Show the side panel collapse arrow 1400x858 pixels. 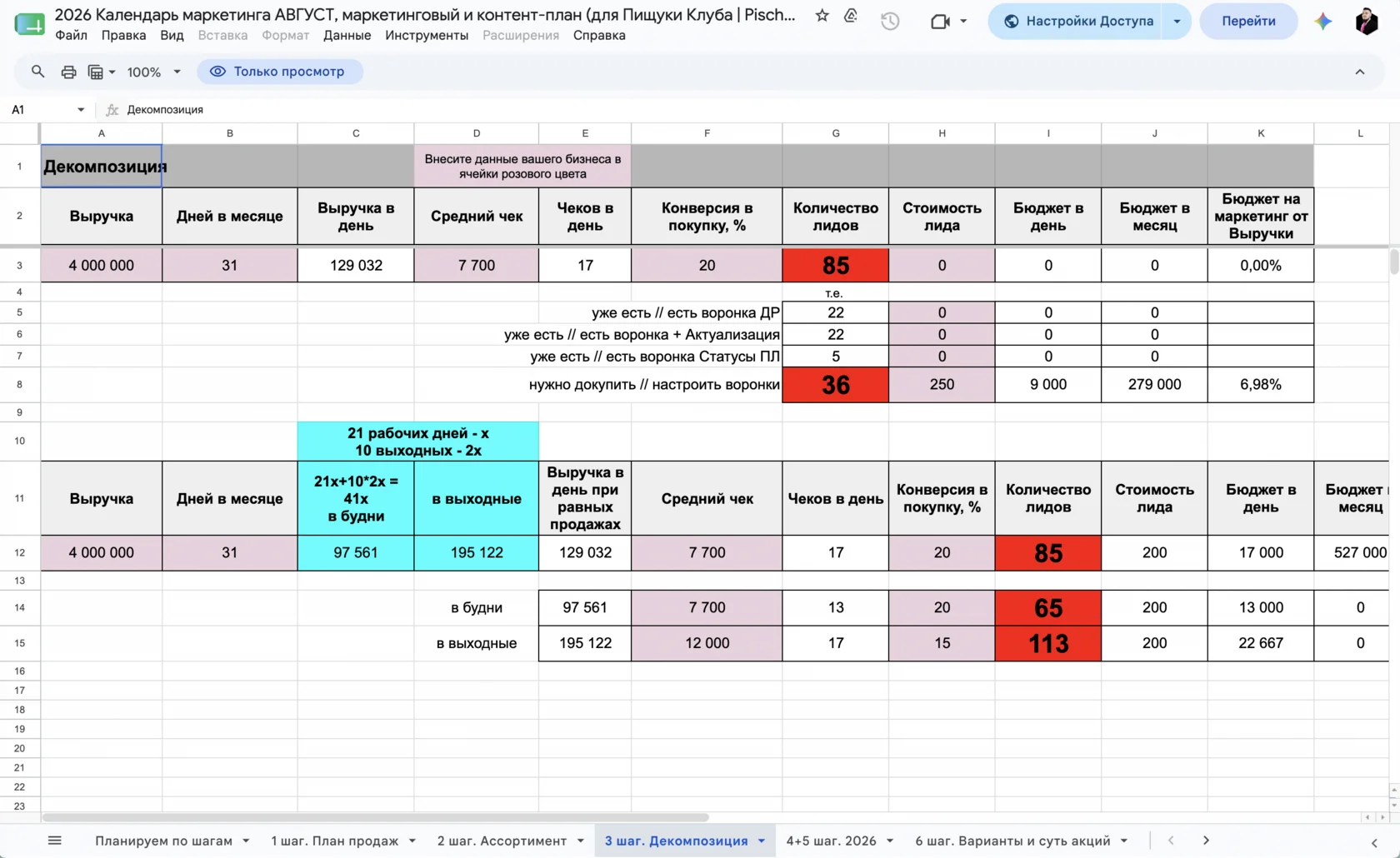tap(1374, 843)
